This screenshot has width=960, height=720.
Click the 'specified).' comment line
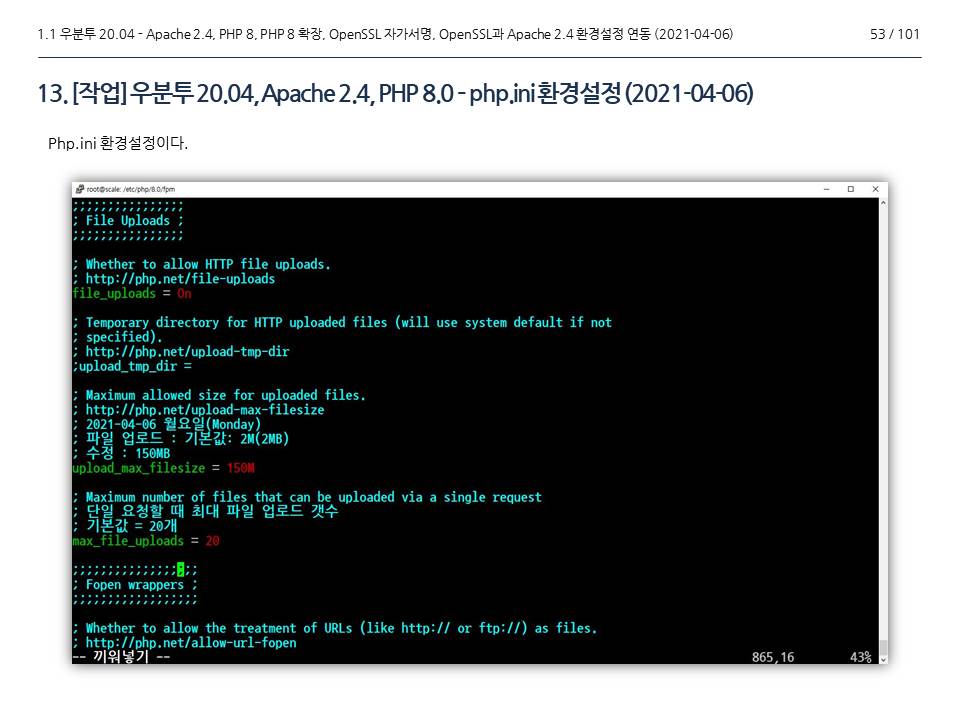click(118, 337)
